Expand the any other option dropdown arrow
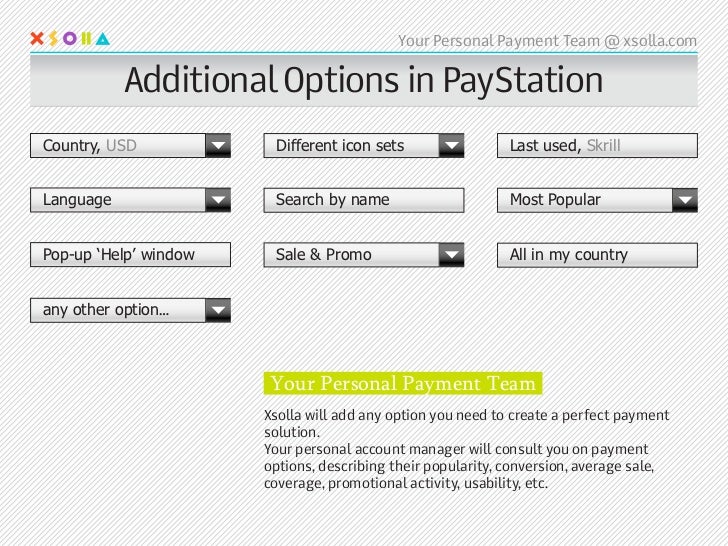The image size is (728, 546). (218, 310)
